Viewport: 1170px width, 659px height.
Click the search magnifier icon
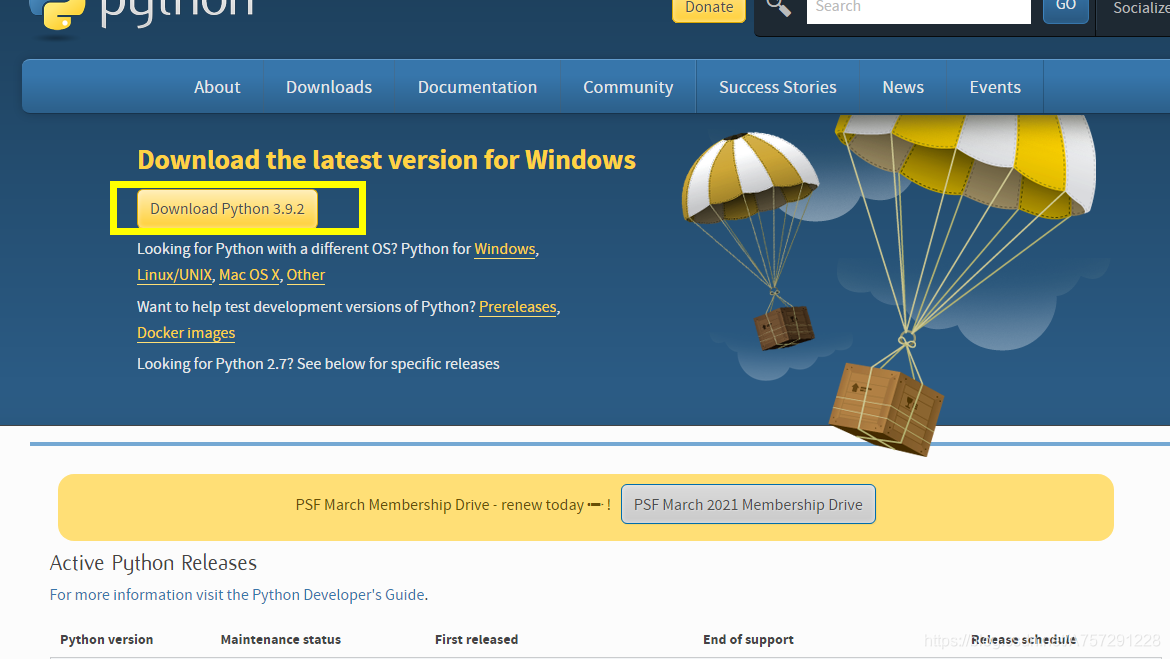[x=778, y=8]
